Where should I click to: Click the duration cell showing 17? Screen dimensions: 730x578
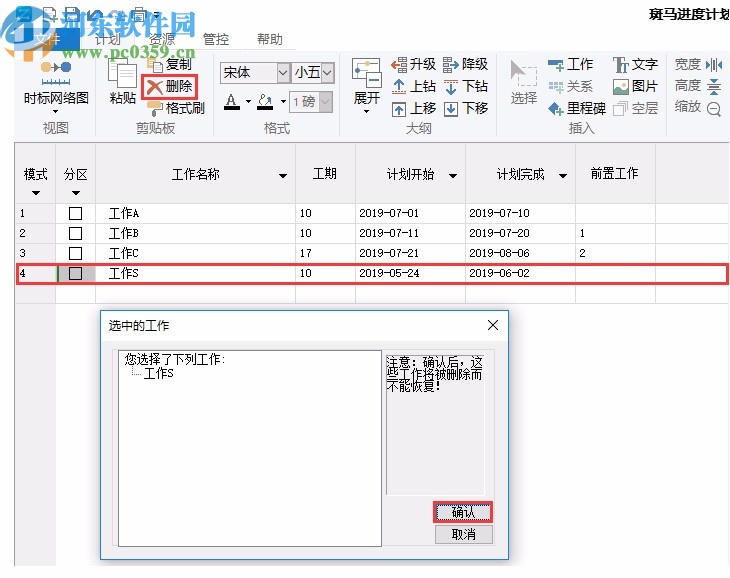tap(325, 253)
